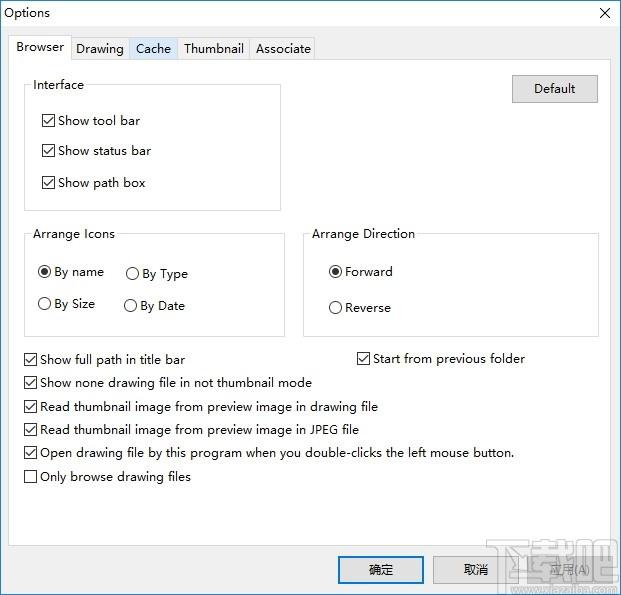The height and width of the screenshot is (595, 621).
Task: Open the Associate tab
Action: click(283, 49)
